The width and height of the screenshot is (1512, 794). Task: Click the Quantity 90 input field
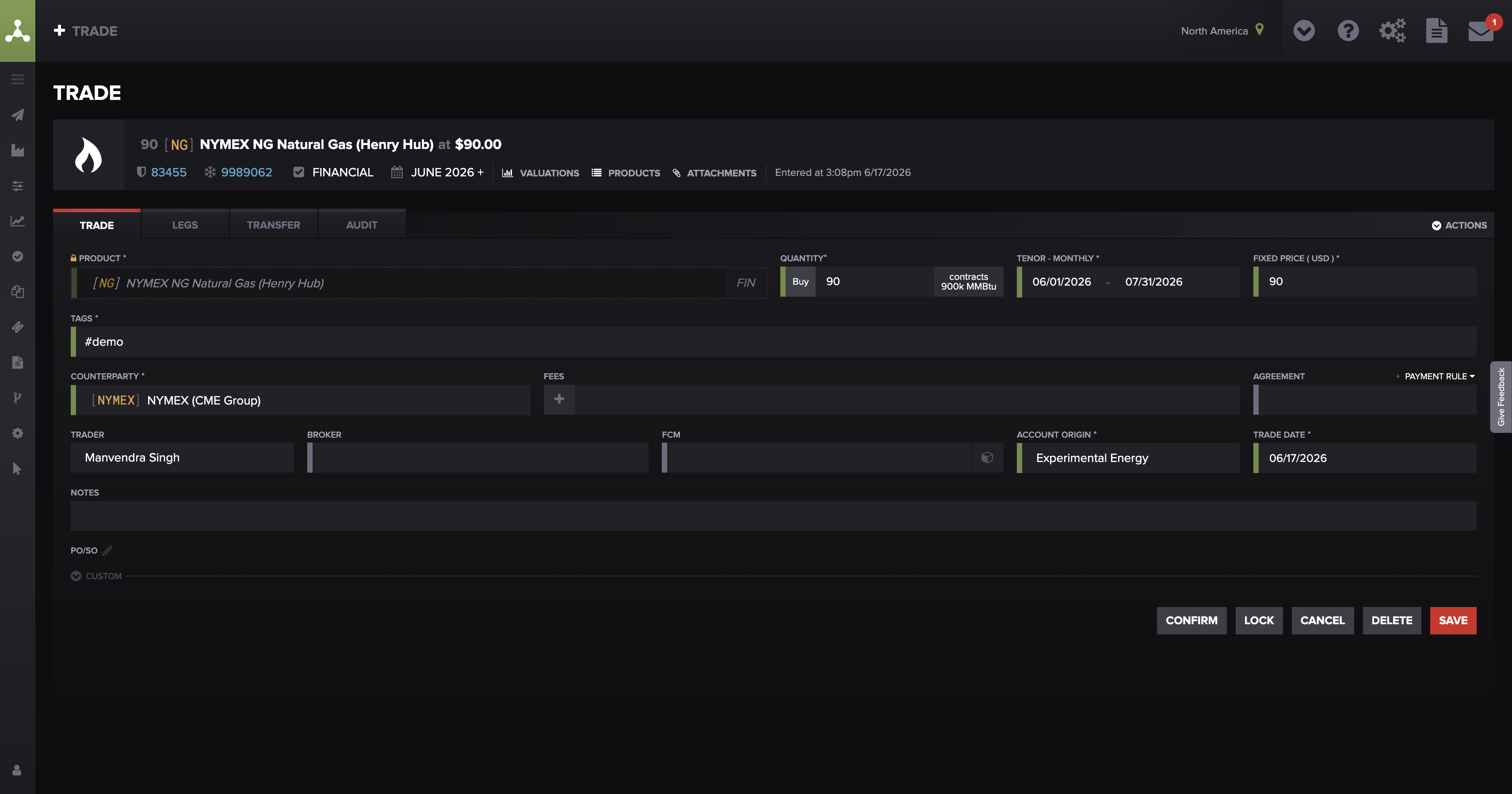[874, 282]
